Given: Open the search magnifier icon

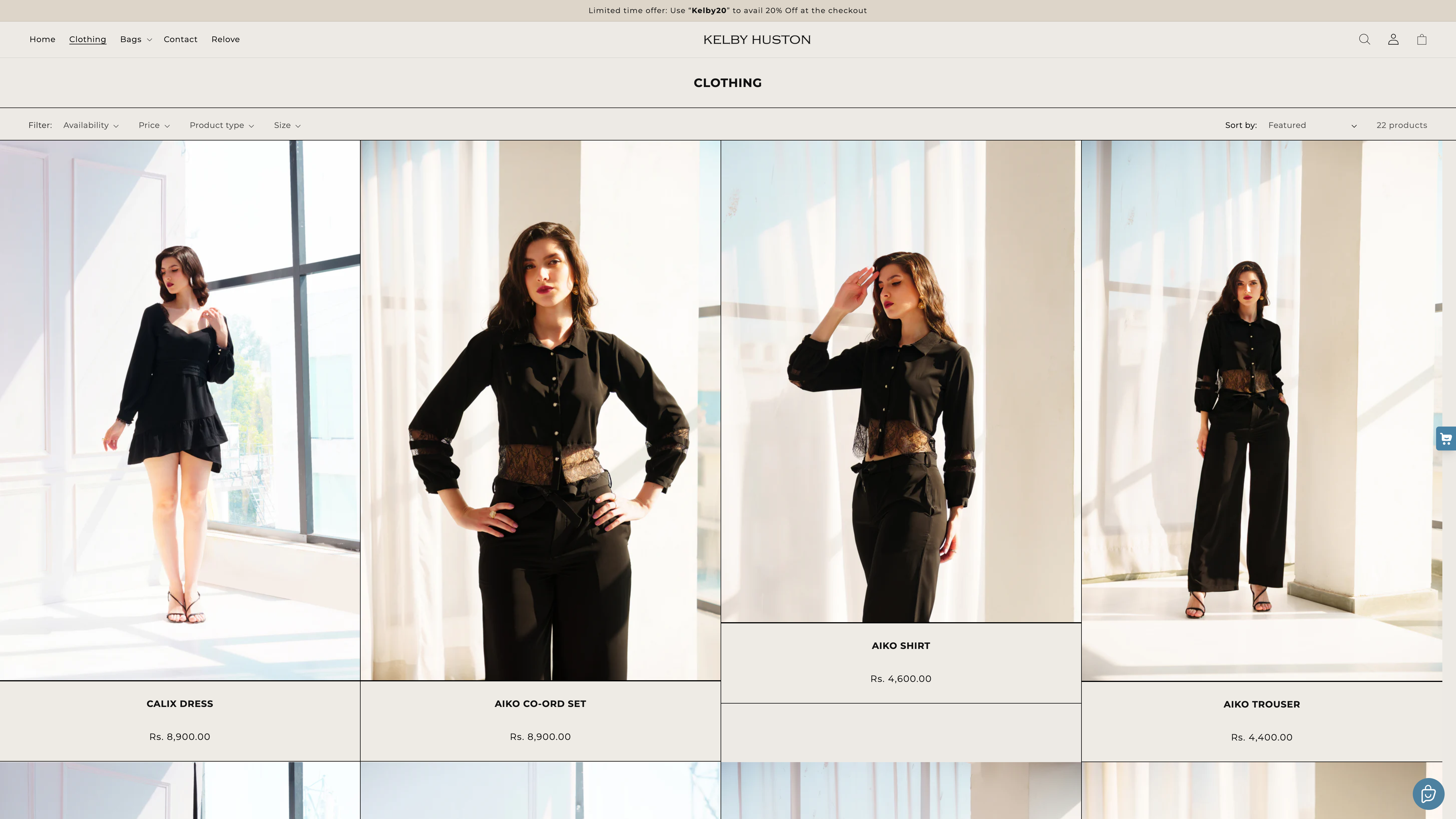Looking at the screenshot, I should [x=1364, y=40].
